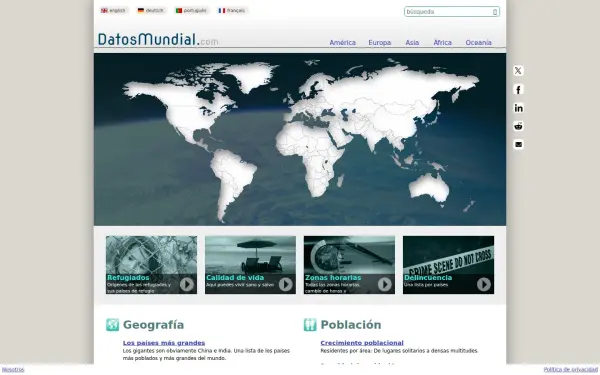
Task: Share page on X (Twitter) icon
Action: point(518,71)
